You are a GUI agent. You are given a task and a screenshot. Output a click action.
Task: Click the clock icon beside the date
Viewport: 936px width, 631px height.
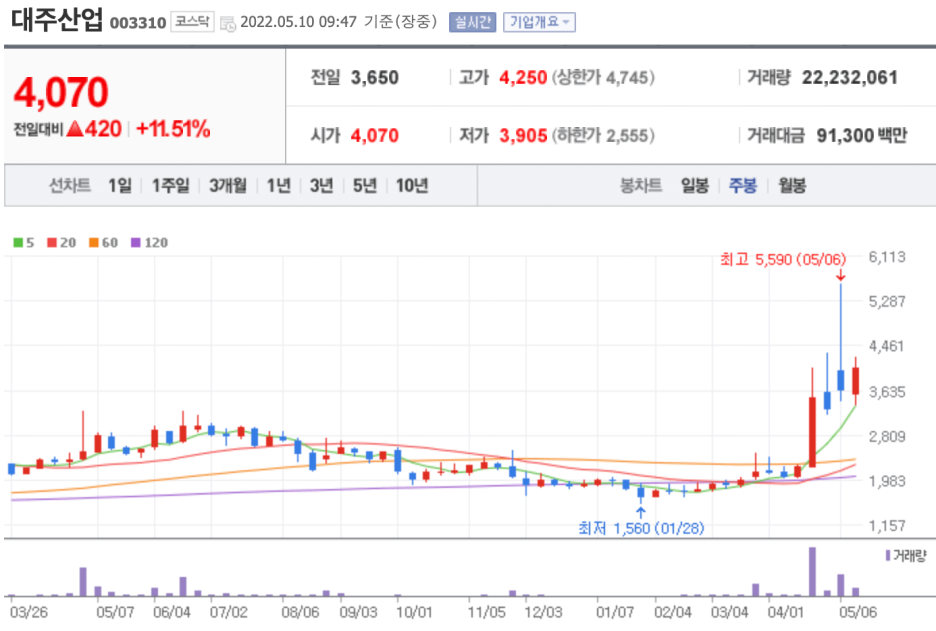[227, 24]
